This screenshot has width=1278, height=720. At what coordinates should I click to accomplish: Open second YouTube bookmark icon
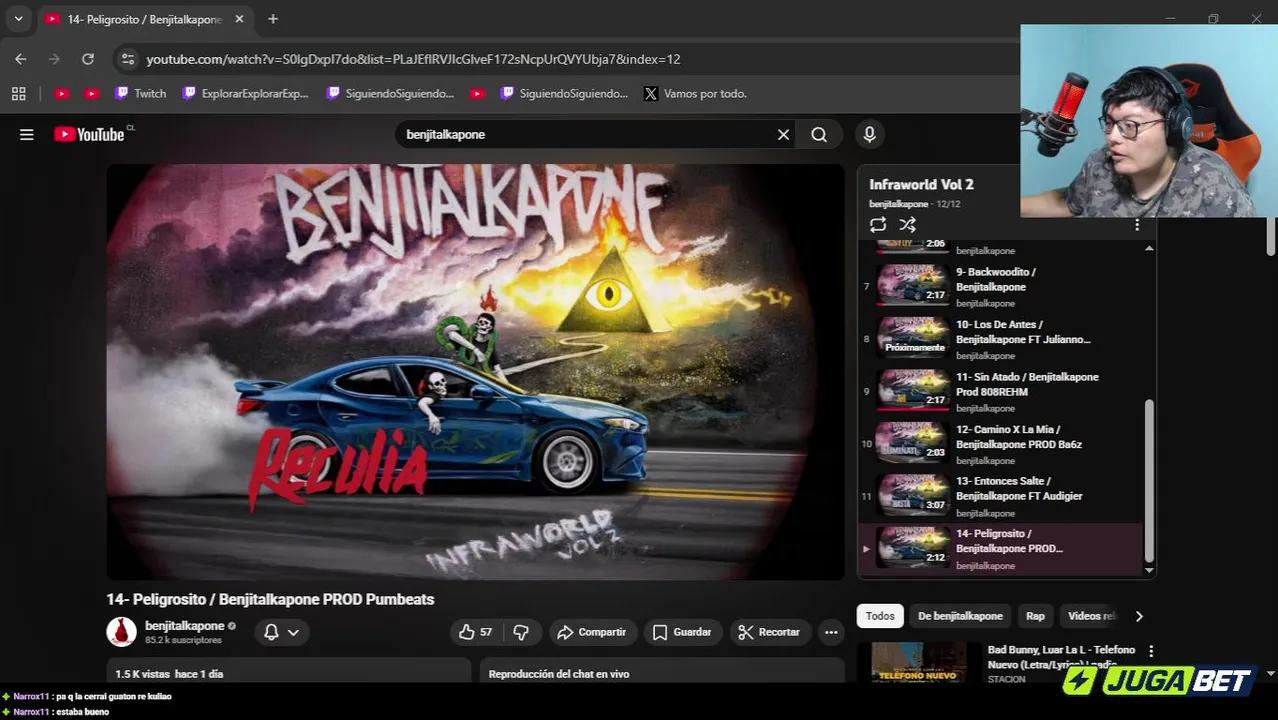[x=92, y=93]
